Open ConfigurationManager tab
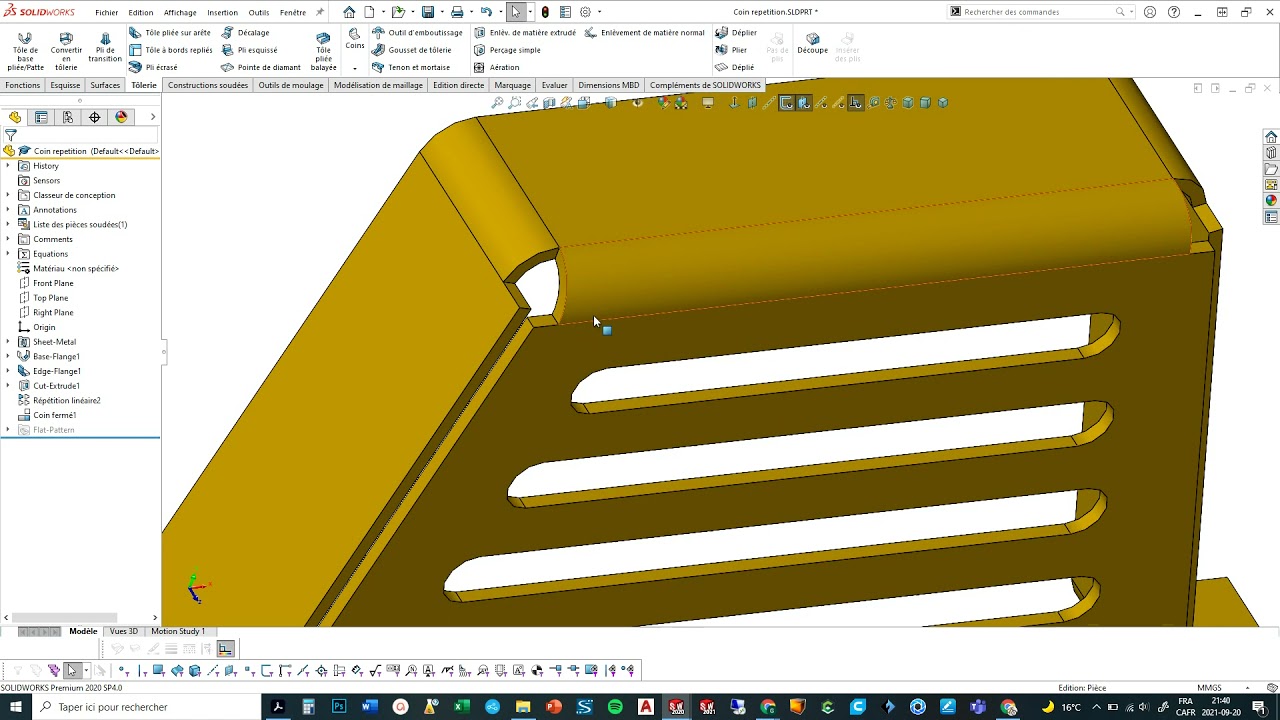The height and width of the screenshot is (720, 1280). click(68, 117)
